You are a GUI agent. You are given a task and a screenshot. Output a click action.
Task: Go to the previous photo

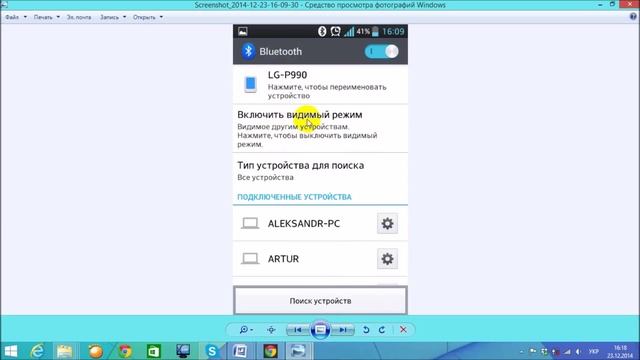coord(298,329)
